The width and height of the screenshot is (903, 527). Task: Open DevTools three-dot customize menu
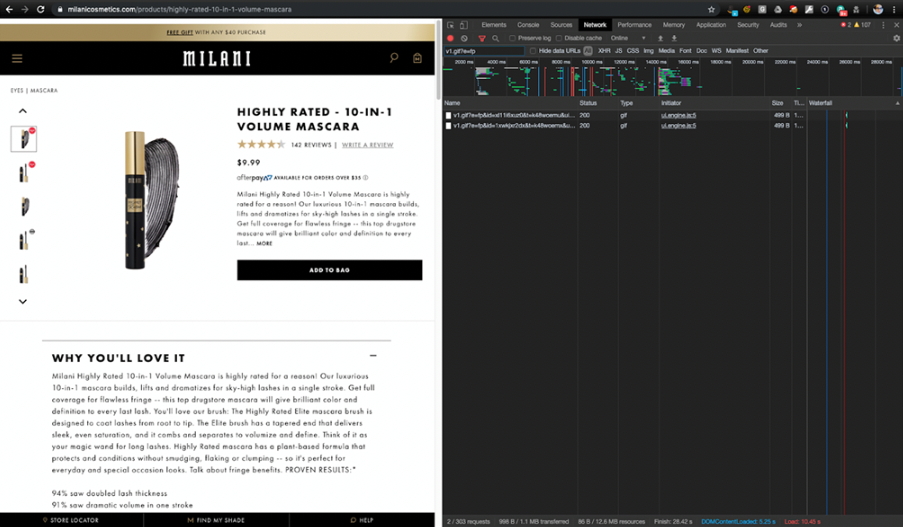(883, 25)
